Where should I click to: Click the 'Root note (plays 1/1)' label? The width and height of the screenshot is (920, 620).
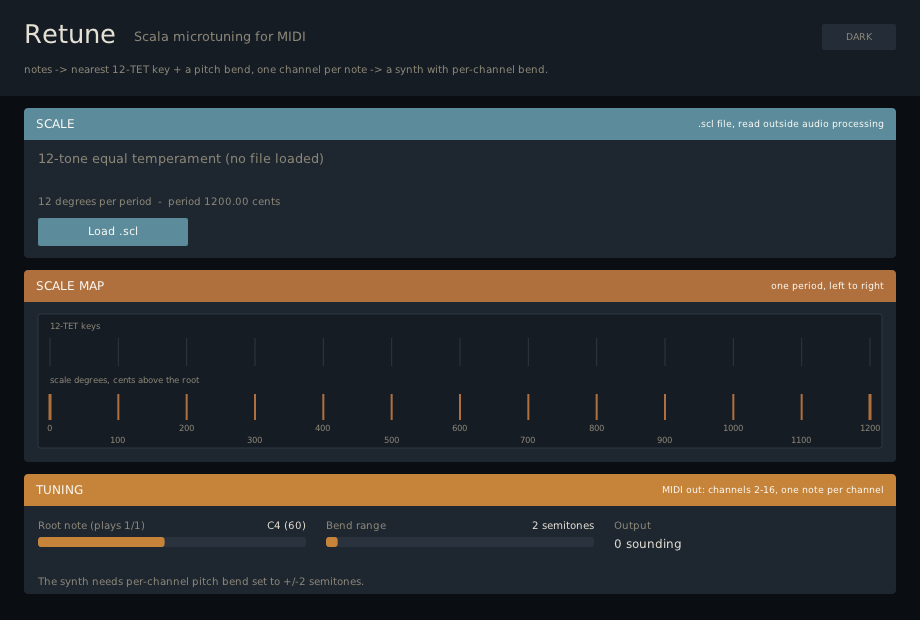click(91, 526)
